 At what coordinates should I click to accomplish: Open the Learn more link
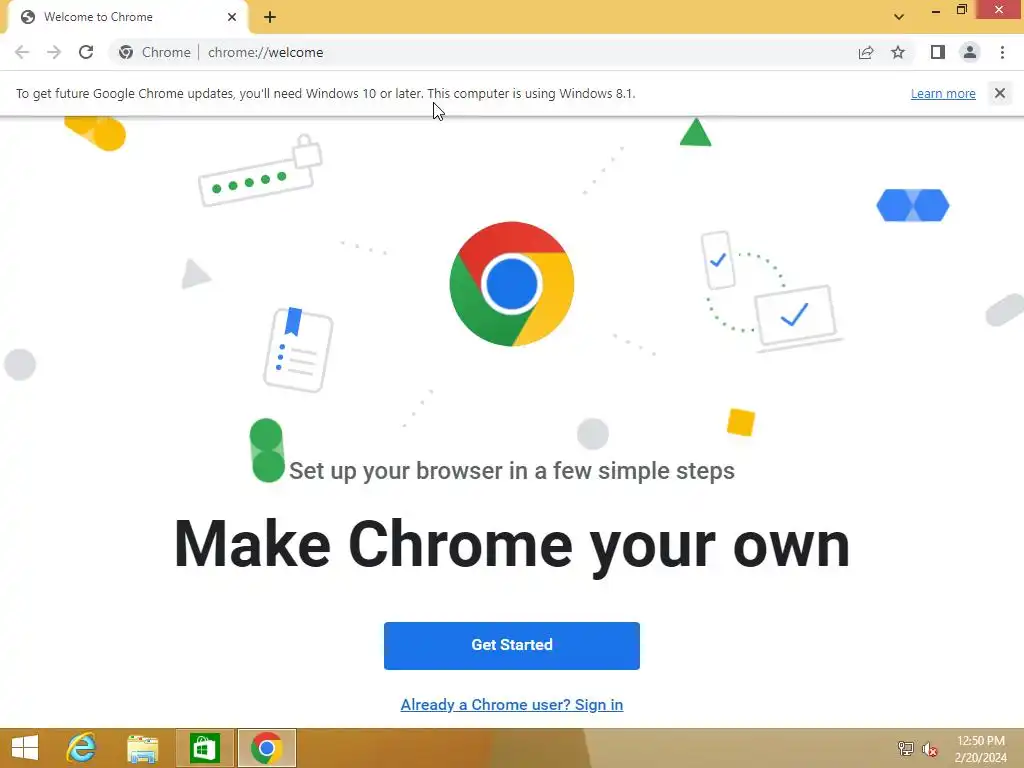coord(943,93)
